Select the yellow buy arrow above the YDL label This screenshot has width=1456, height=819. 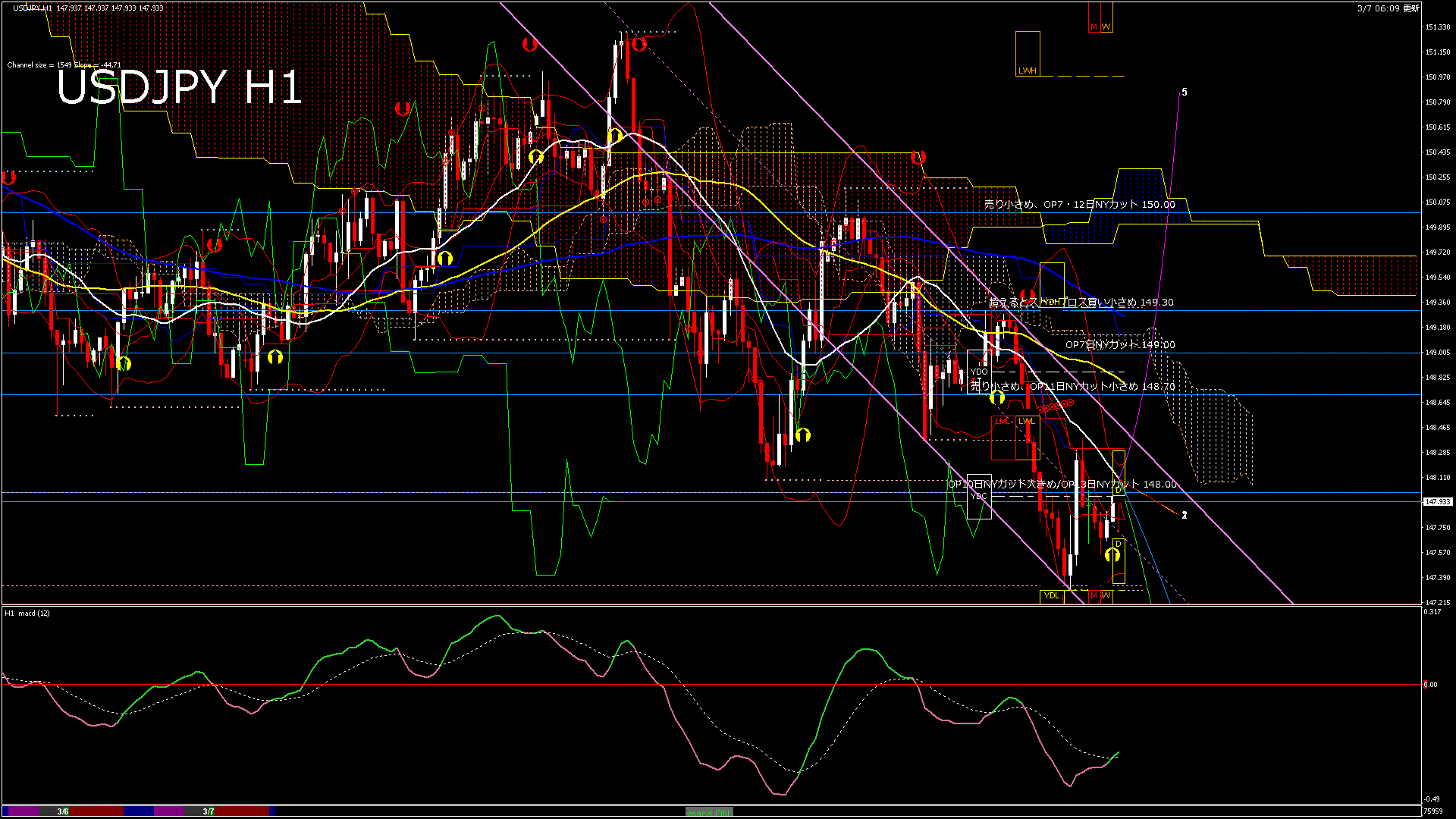(1112, 555)
